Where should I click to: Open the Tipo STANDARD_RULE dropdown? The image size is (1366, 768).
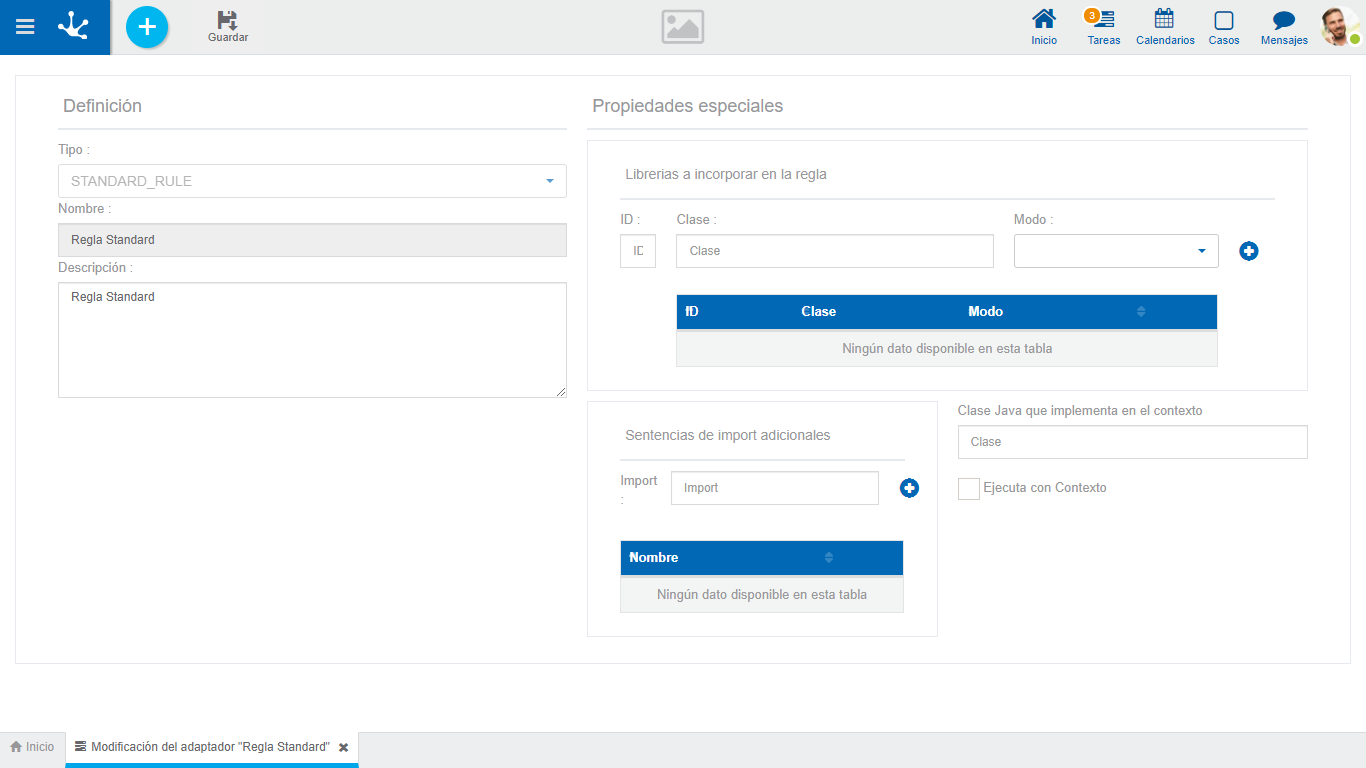pos(312,181)
